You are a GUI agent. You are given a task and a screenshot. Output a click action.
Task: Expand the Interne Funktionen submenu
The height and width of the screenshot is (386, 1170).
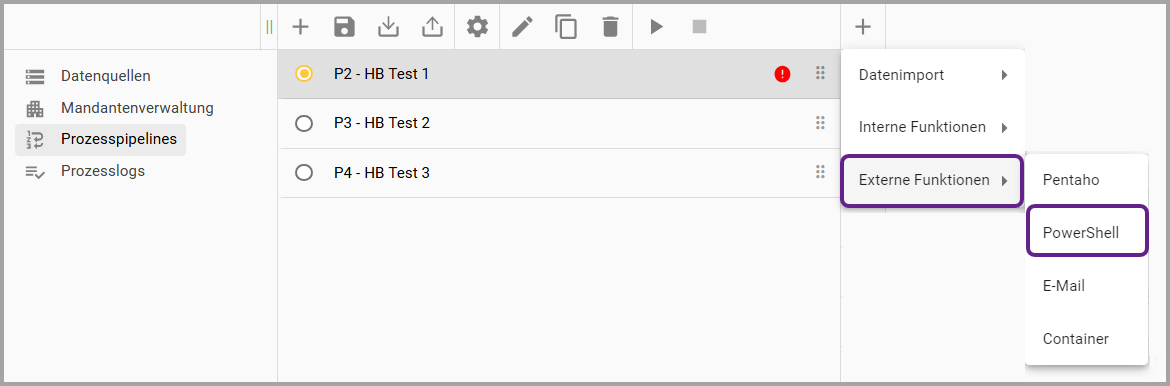click(933, 127)
